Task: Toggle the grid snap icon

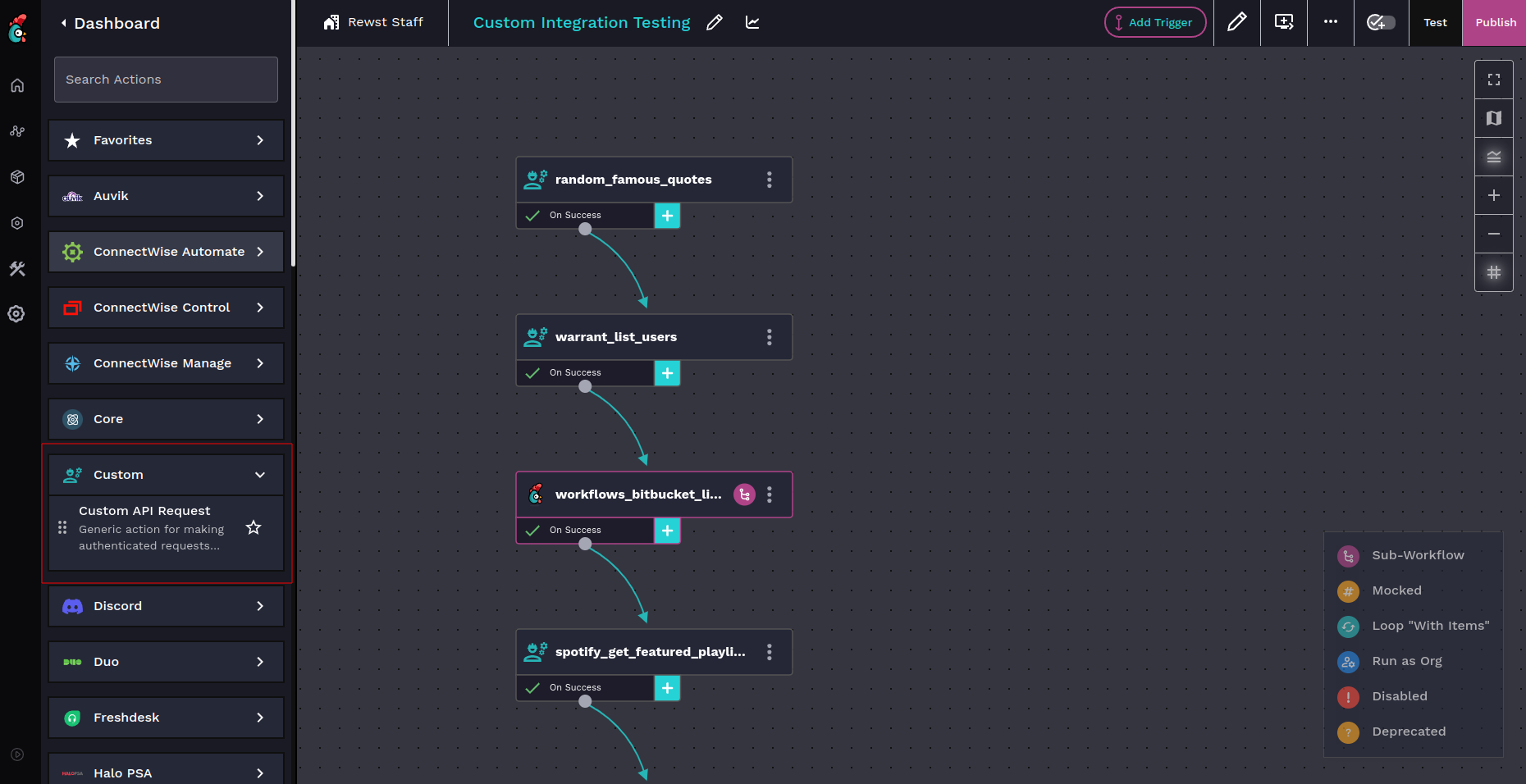Action: coord(1493,272)
